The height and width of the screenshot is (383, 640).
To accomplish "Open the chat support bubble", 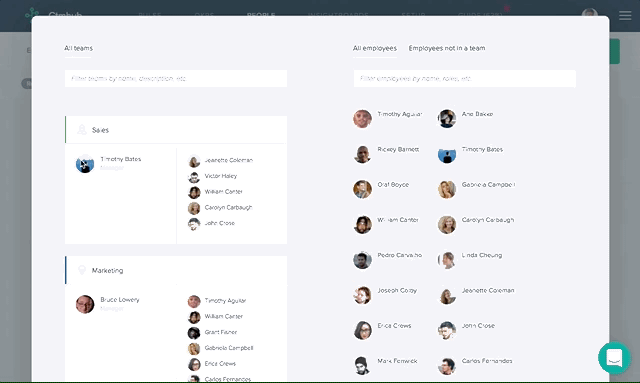I will point(614,358).
